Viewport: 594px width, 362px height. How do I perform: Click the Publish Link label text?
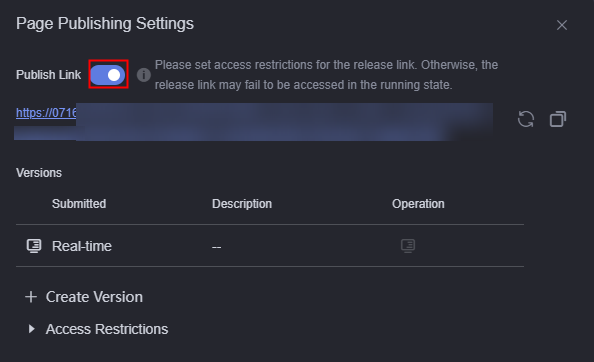pos(48,75)
